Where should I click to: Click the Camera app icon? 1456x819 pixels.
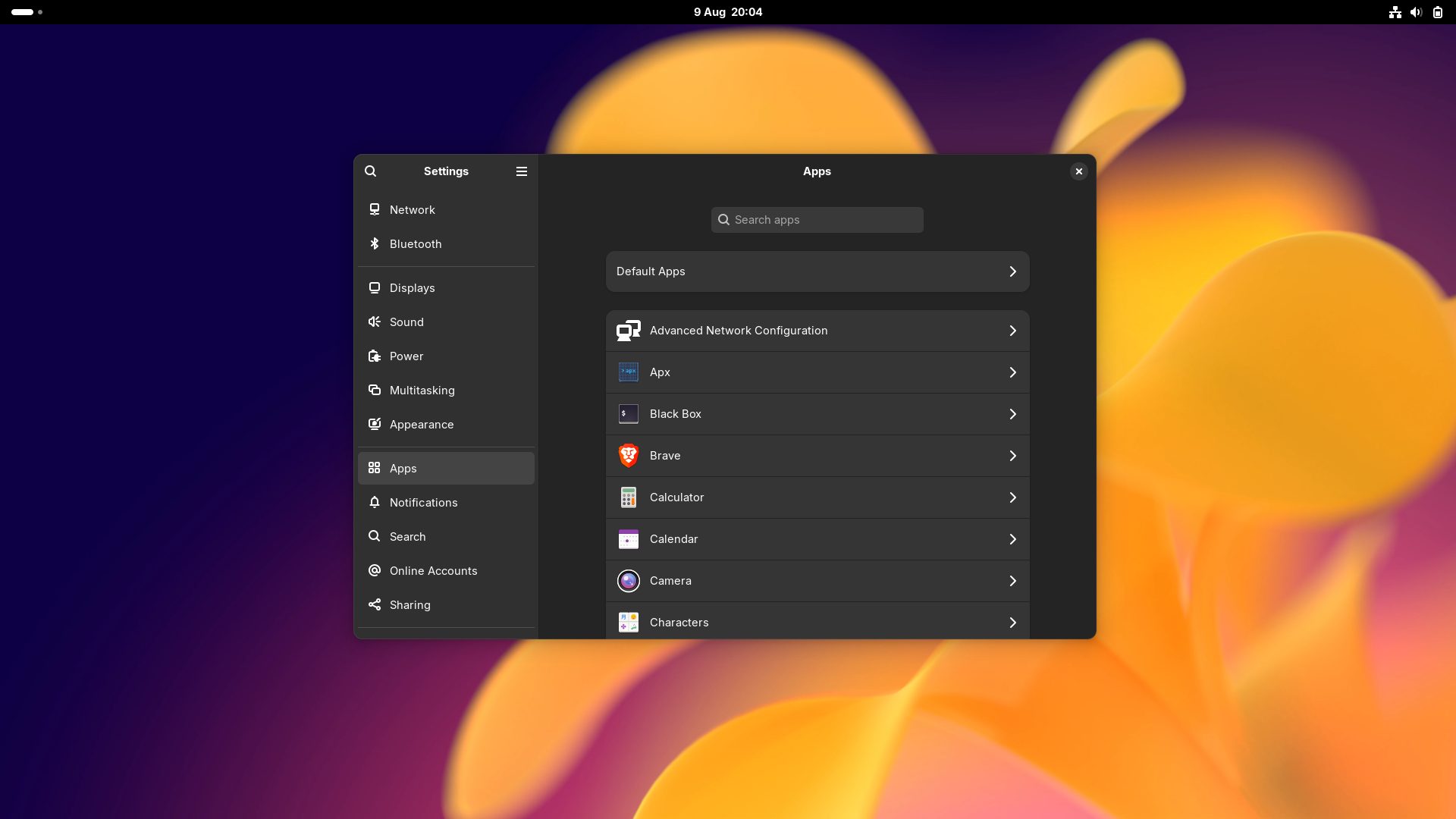pos(629,581)
